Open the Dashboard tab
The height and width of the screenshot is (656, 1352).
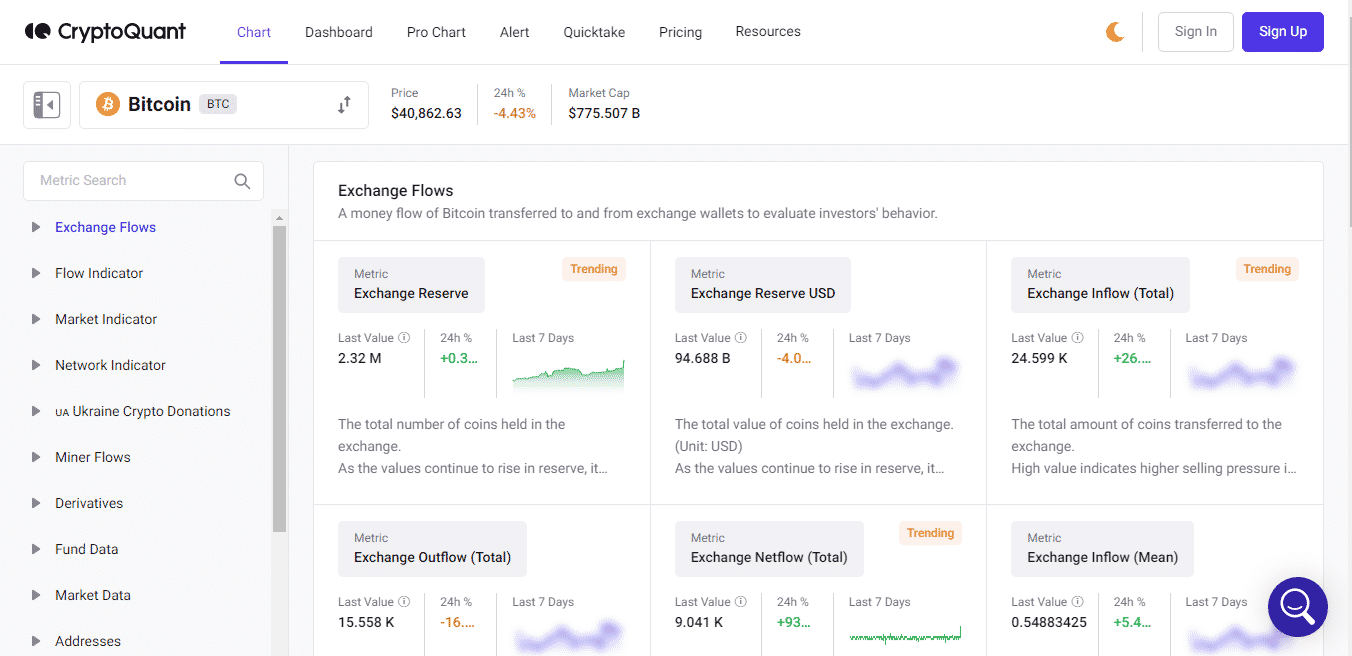(x=339, y=32)
